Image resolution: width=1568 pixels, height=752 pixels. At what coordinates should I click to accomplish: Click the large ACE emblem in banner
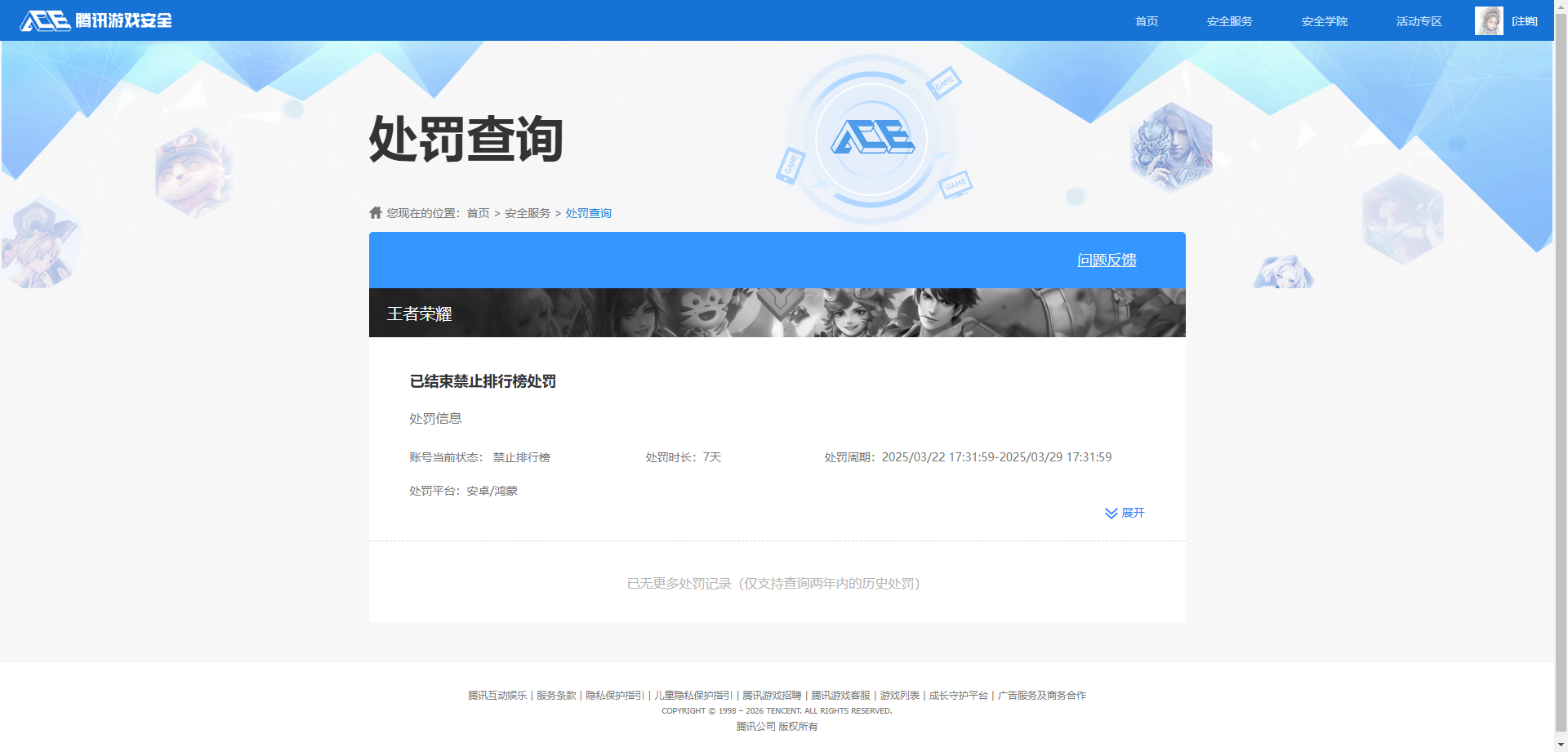(x=871, y=138)
